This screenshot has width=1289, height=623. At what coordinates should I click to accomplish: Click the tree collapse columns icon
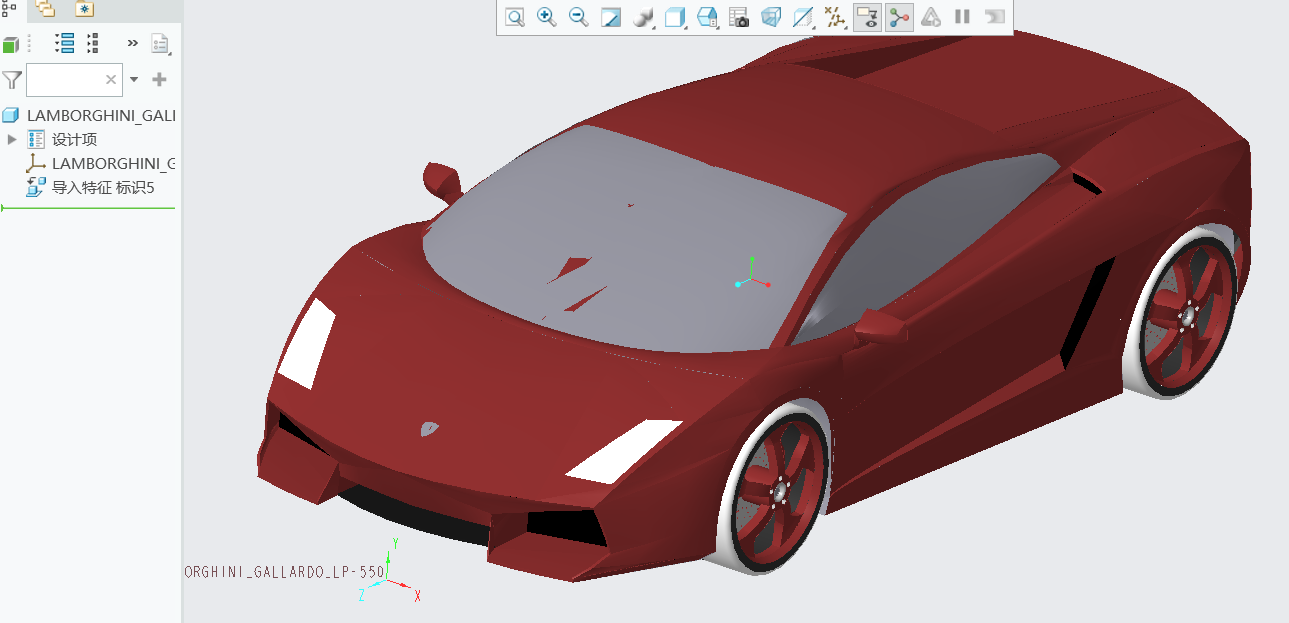pos(93,43)
